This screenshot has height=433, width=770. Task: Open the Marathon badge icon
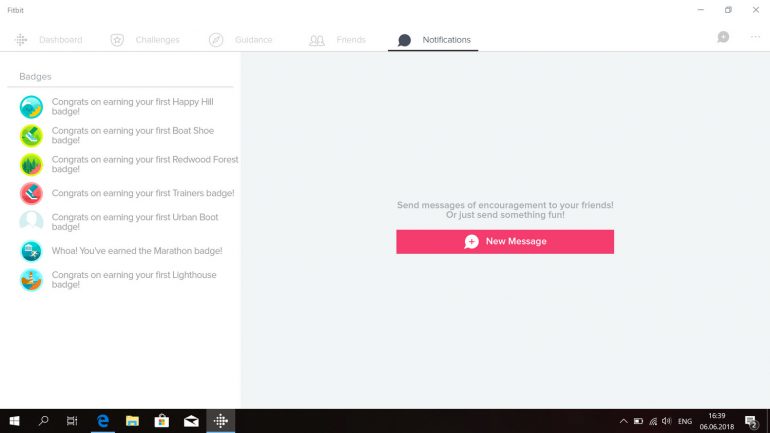click(32, 251)
